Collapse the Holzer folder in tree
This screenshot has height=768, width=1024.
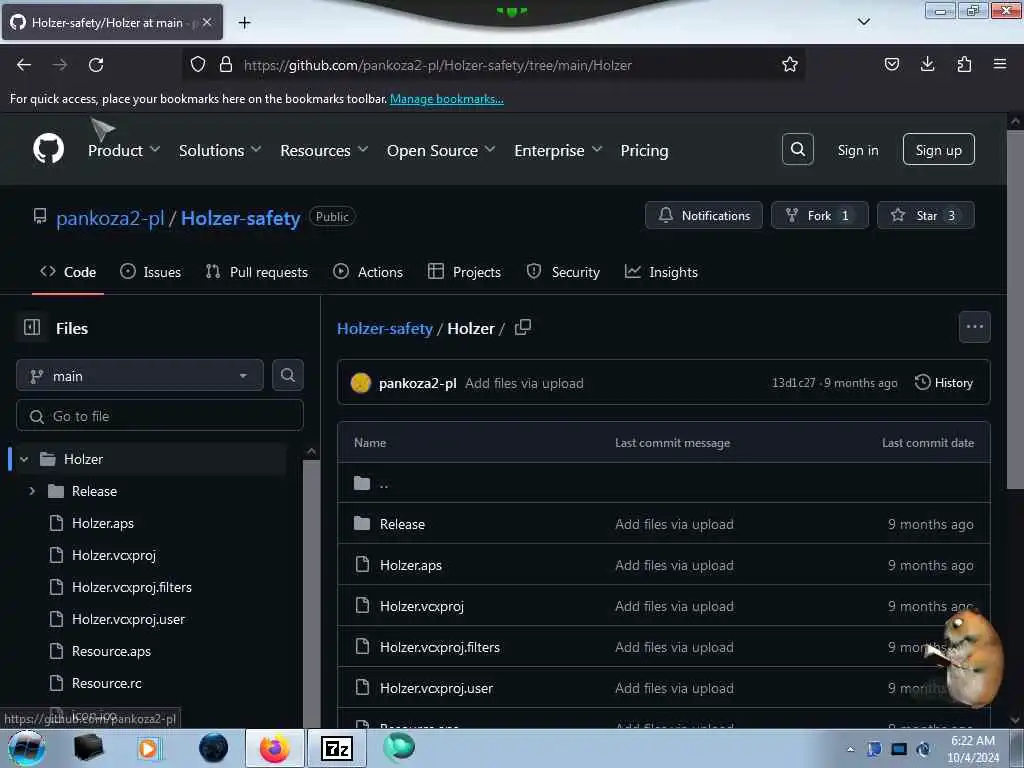tap(24, 459)
